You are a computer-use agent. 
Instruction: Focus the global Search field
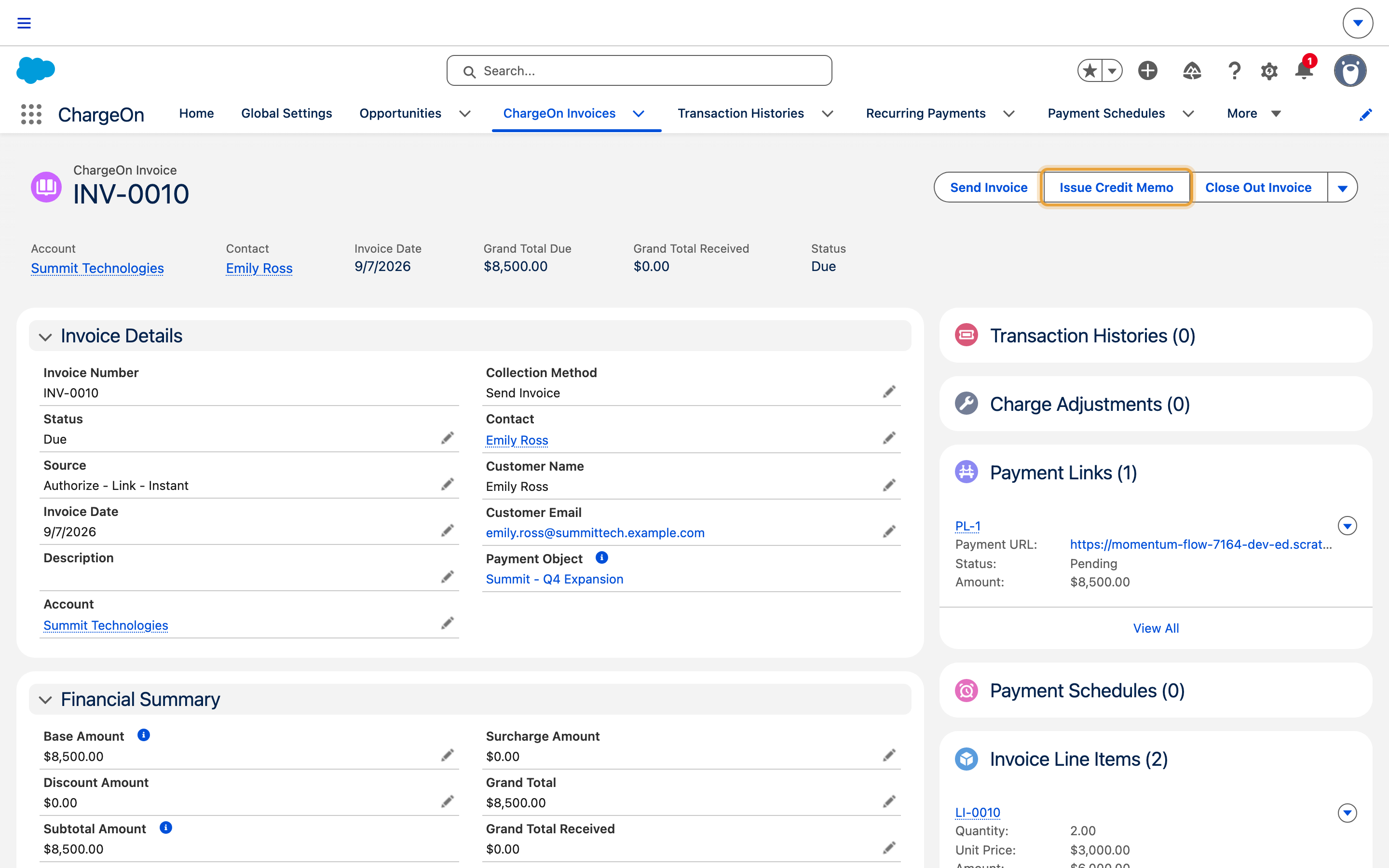pyautogui.click(x=640, y=70)
